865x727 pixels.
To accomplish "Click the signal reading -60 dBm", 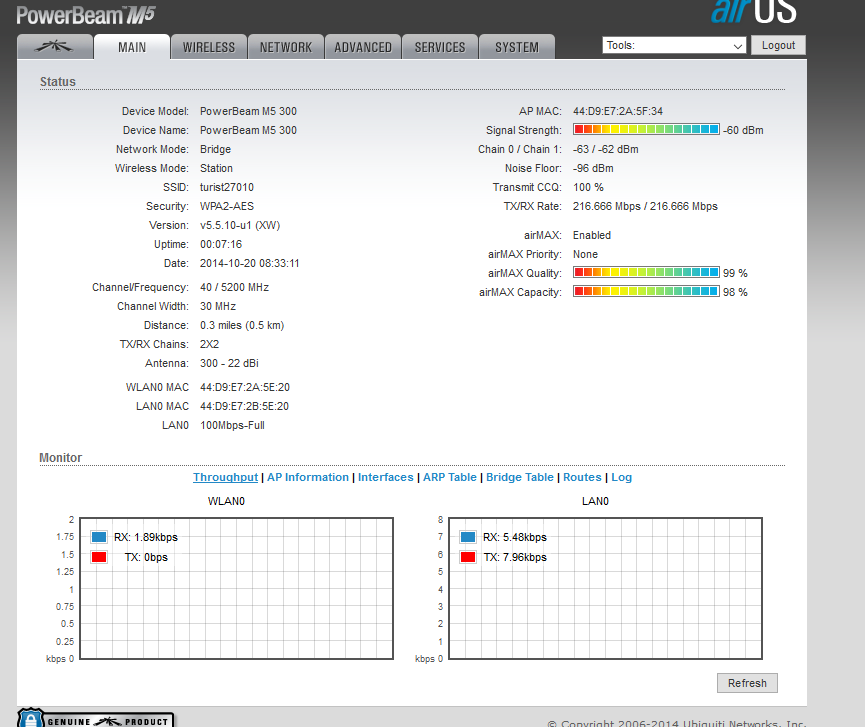I will point(743,130).
